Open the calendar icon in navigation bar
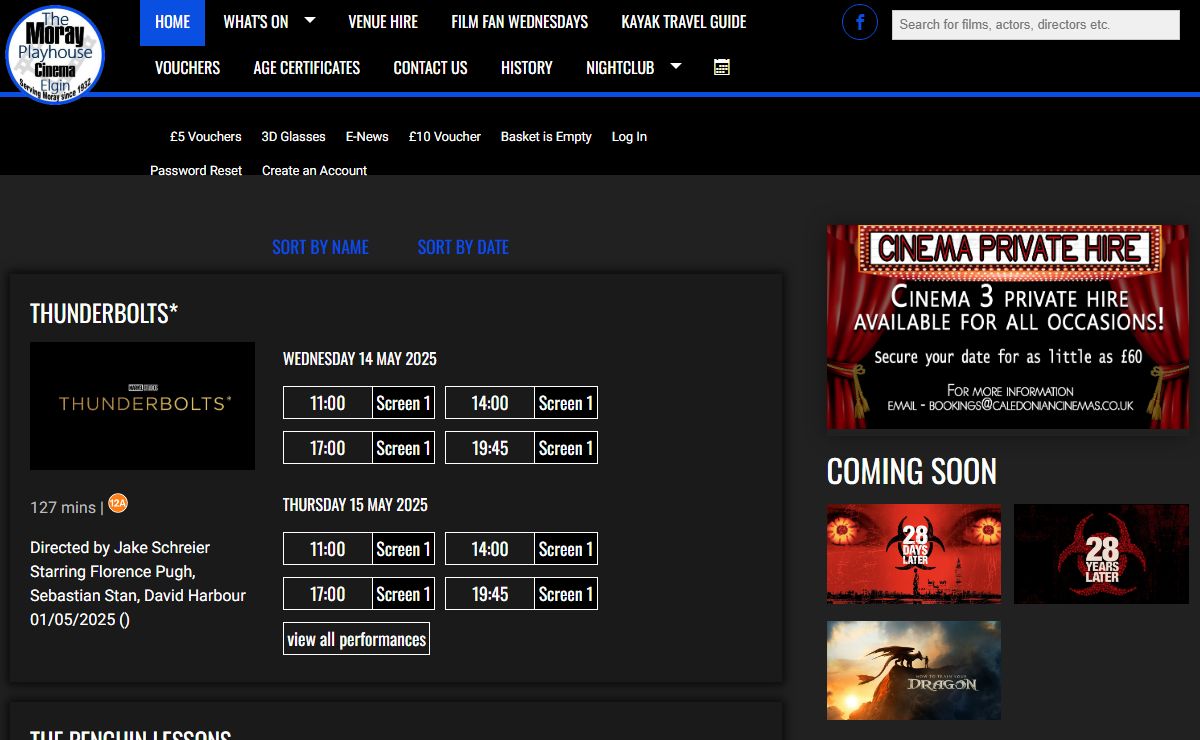The image size is (1200, 740). point(722,67)
